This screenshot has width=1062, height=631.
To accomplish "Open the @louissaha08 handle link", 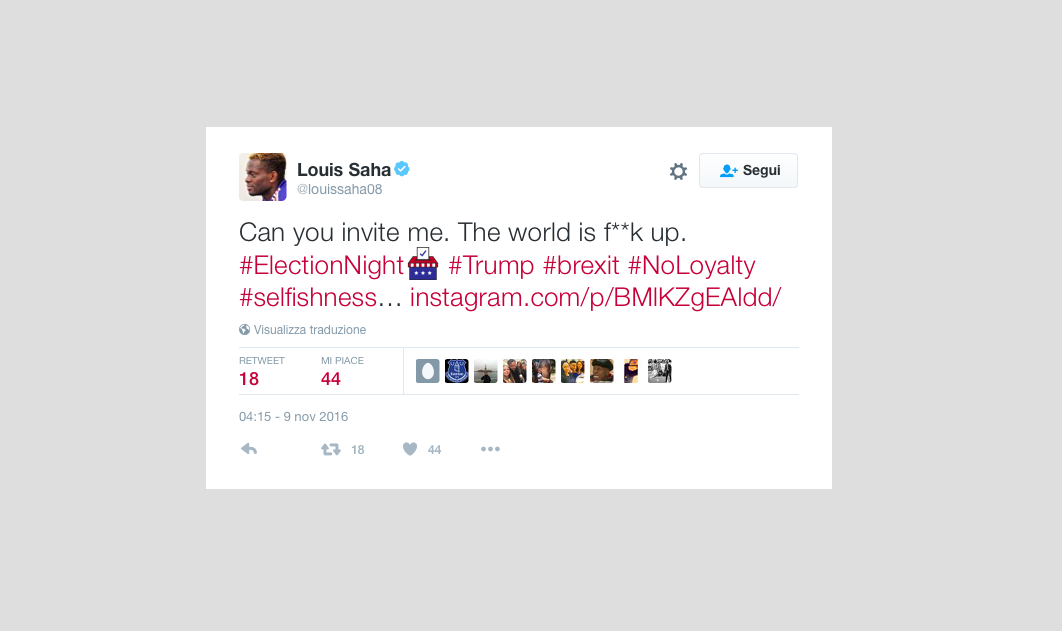I will 340,189.
